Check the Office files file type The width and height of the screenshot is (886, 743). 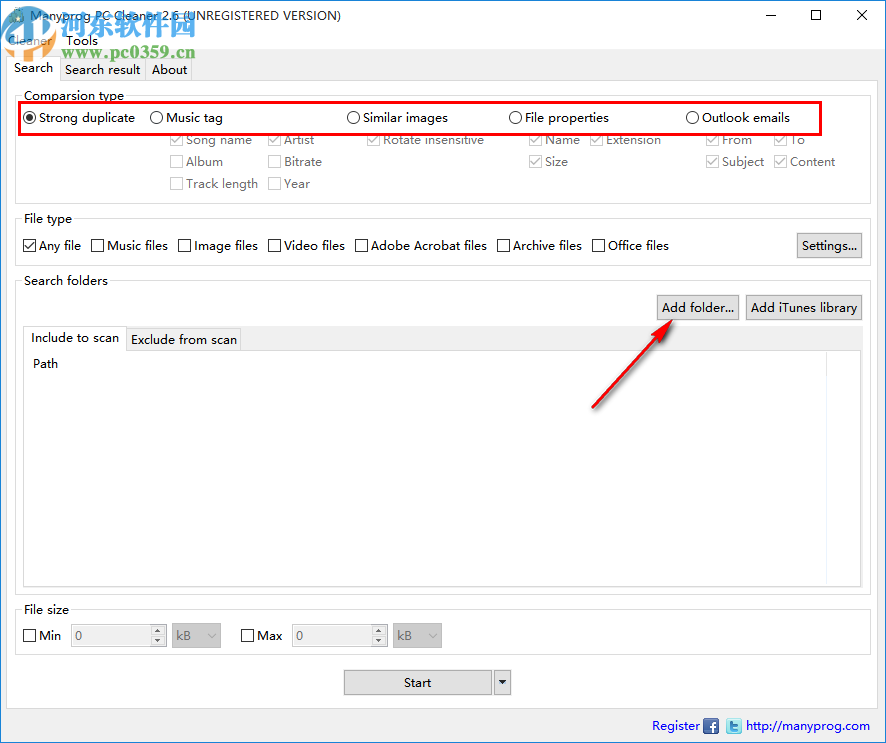point(597,245)
